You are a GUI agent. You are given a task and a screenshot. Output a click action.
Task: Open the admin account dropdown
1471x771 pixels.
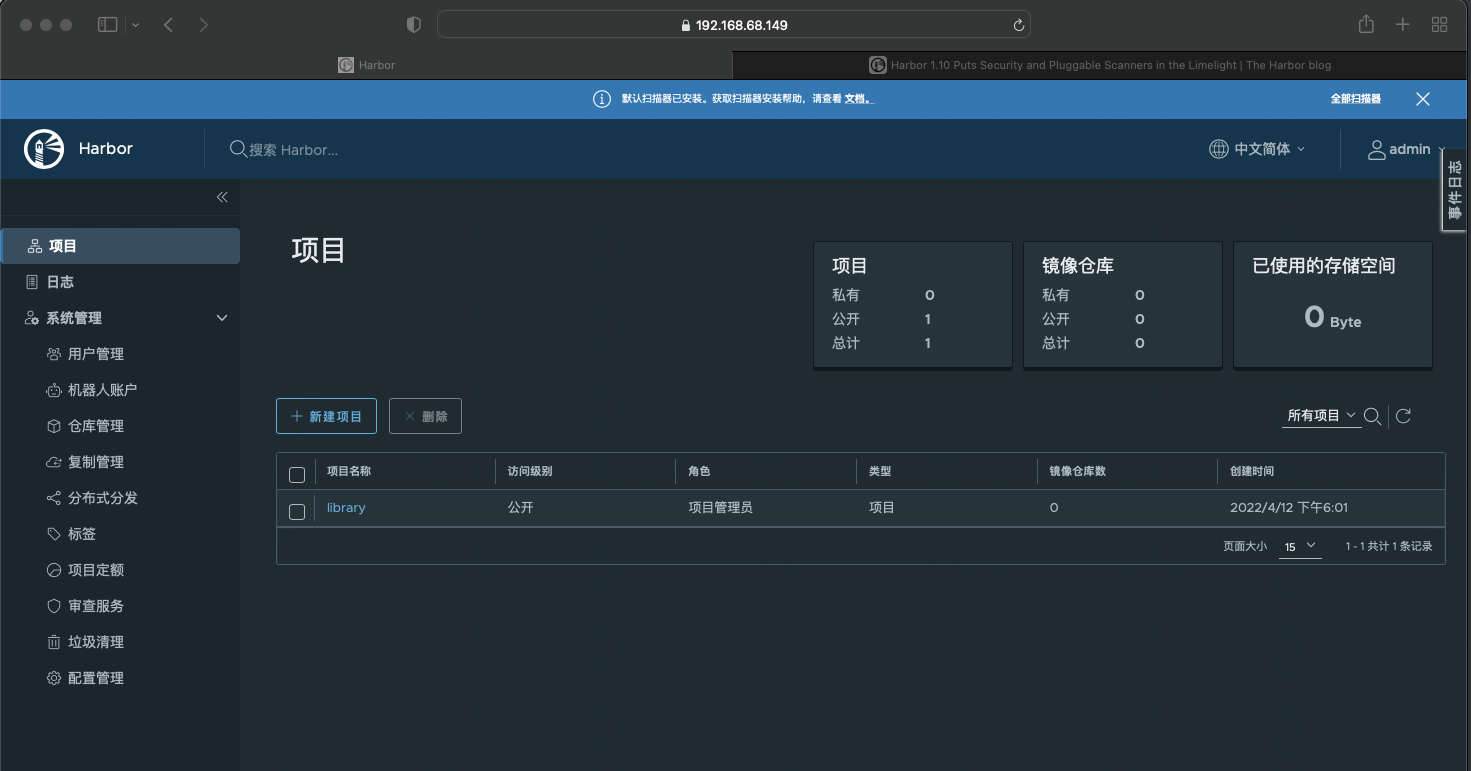coord(1407,149)
